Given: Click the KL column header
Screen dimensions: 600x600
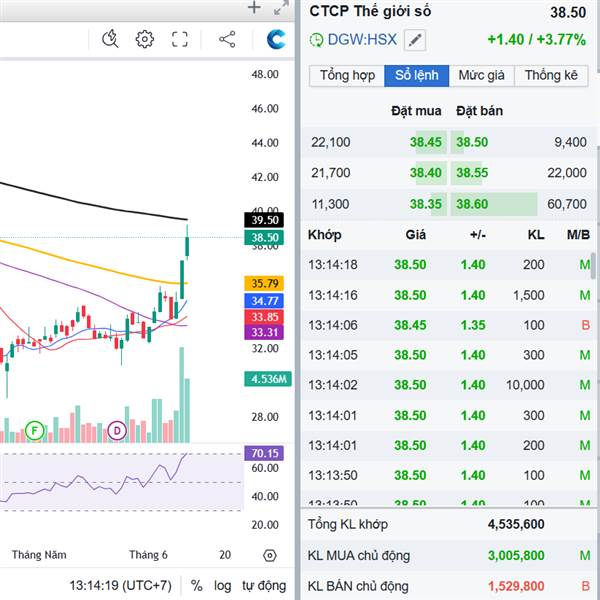Looking at the screenshot, I should 536,235.
